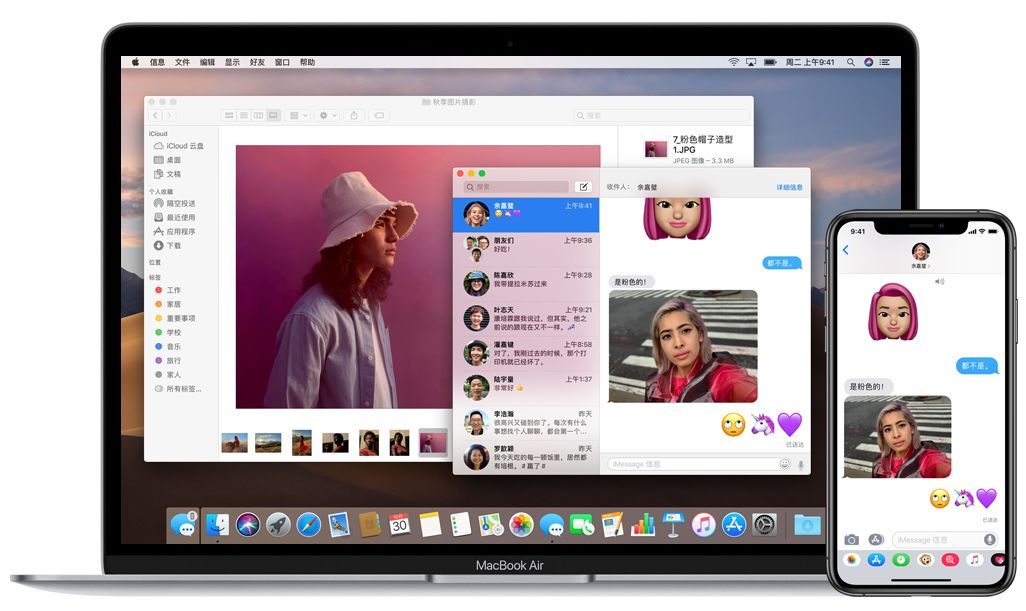
Task: Launch FaceTime from the Dock
Action: [x=581, y=524]
